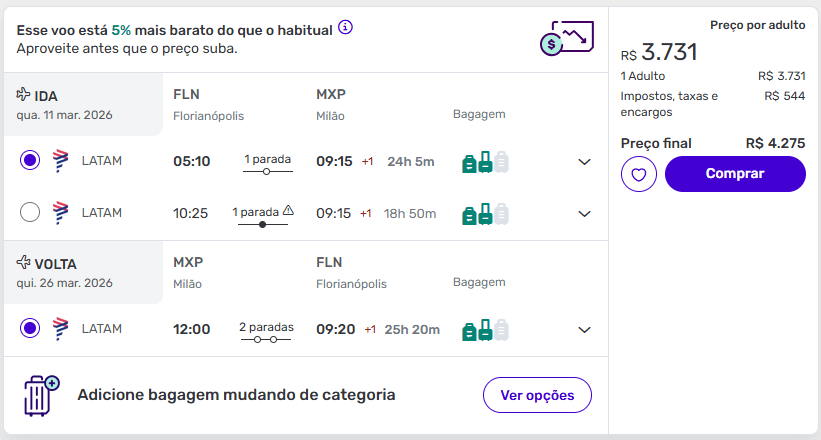
Task: Click the warning triangle on 10:25 stop
Action: click(288, 211)
